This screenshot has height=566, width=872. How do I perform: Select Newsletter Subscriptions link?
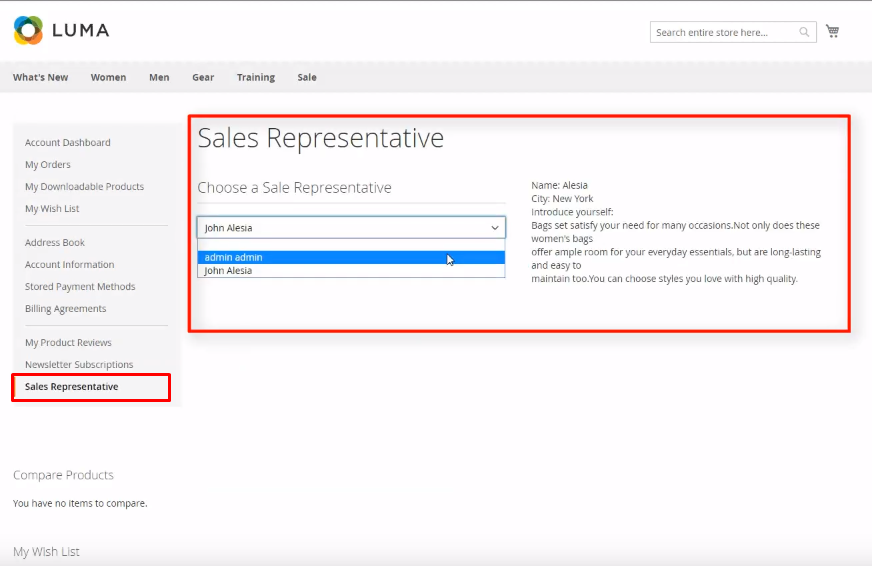click(x=79, y=365)
